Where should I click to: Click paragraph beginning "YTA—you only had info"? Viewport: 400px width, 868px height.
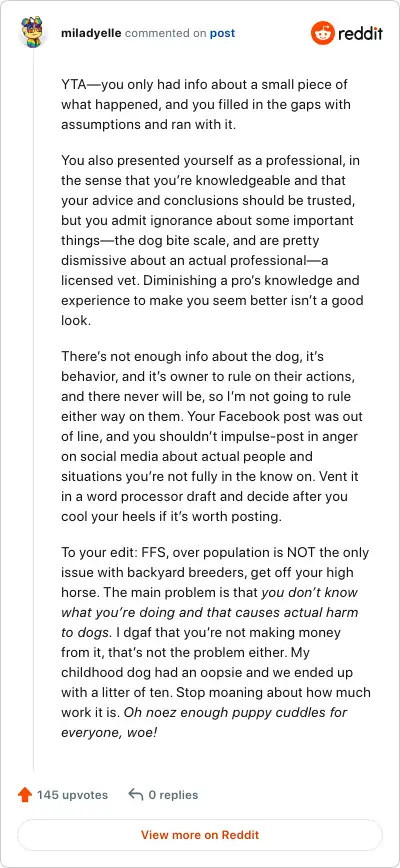pos(206,105)
